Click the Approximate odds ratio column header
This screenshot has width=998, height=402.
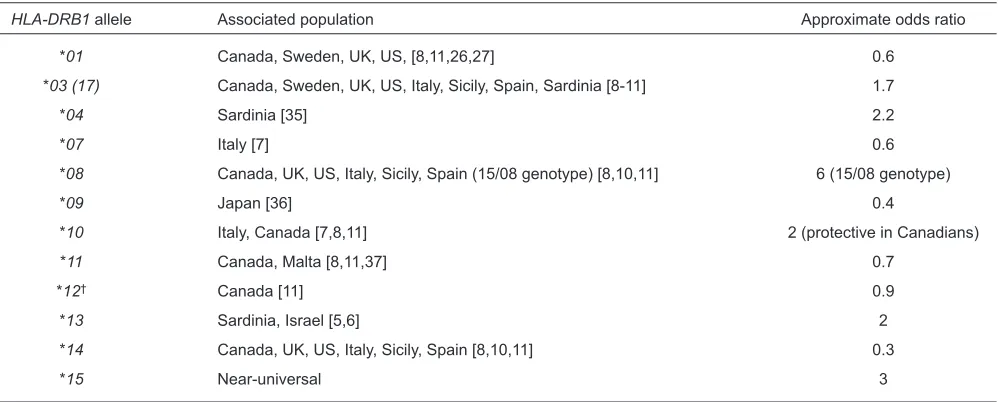883,20
